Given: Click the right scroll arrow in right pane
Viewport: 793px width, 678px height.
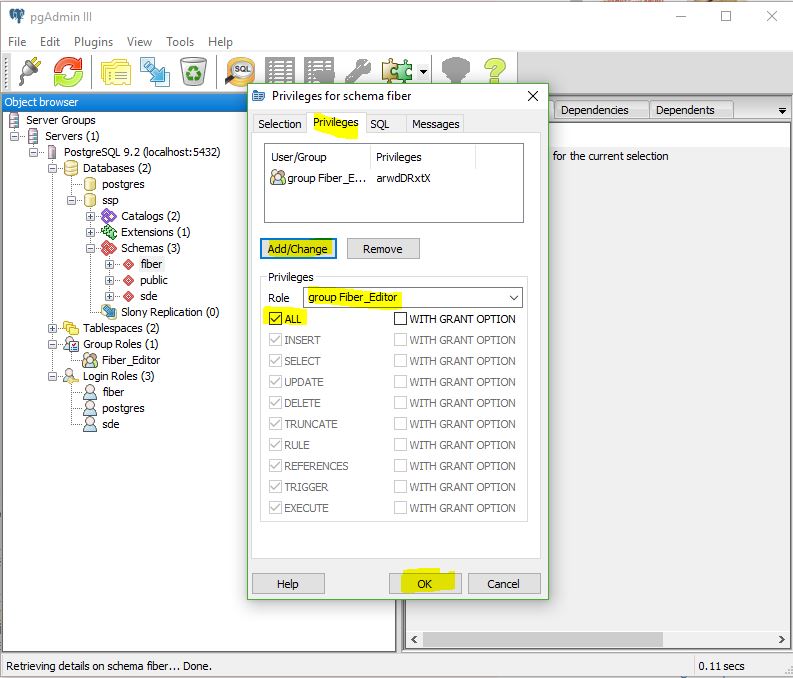Looking at the screenshot, I should pyautogui.click(x=781, y=639).
